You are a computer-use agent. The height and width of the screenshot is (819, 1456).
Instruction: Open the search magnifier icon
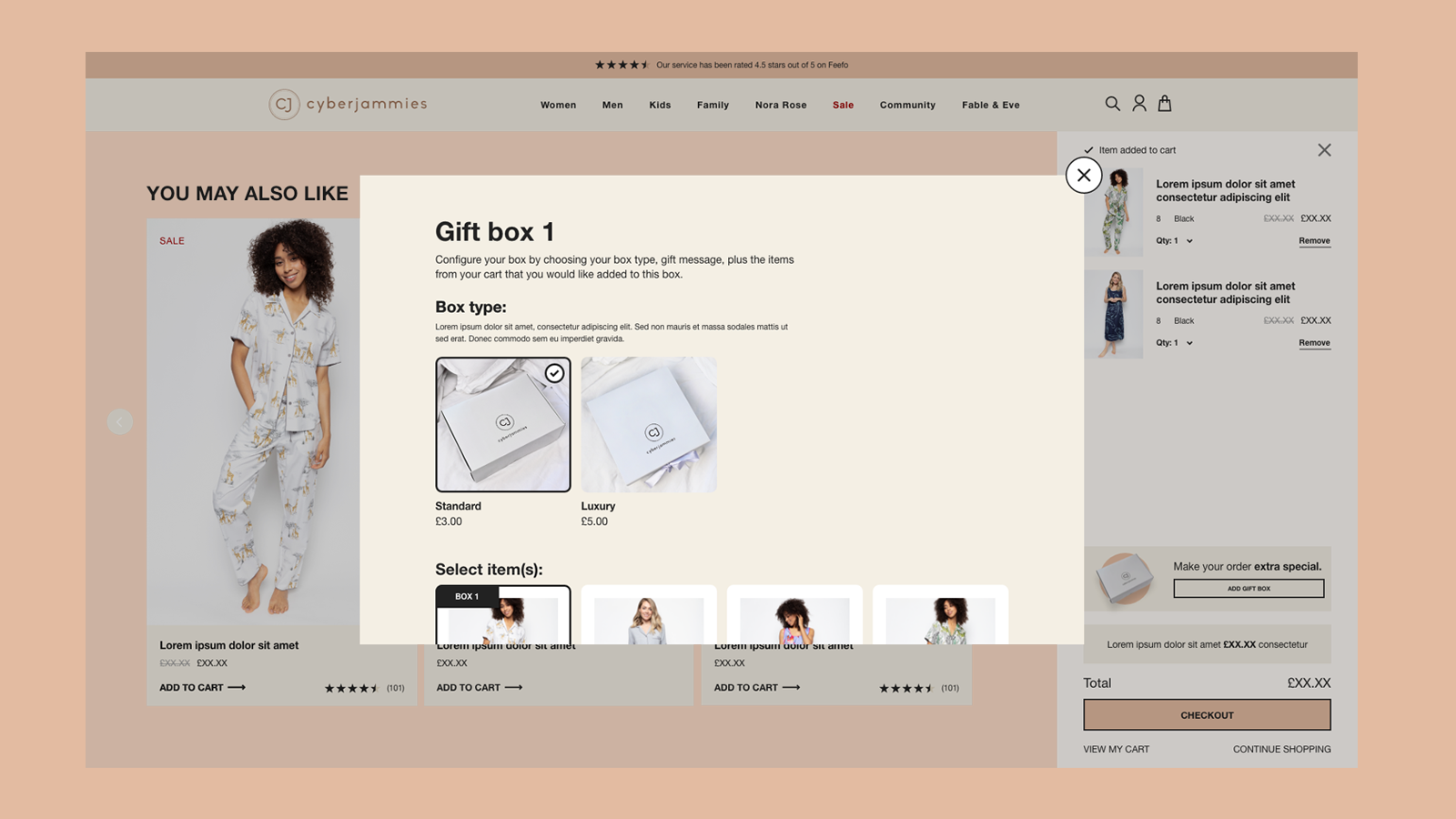pyautogui.click(x=1112, y=104)
